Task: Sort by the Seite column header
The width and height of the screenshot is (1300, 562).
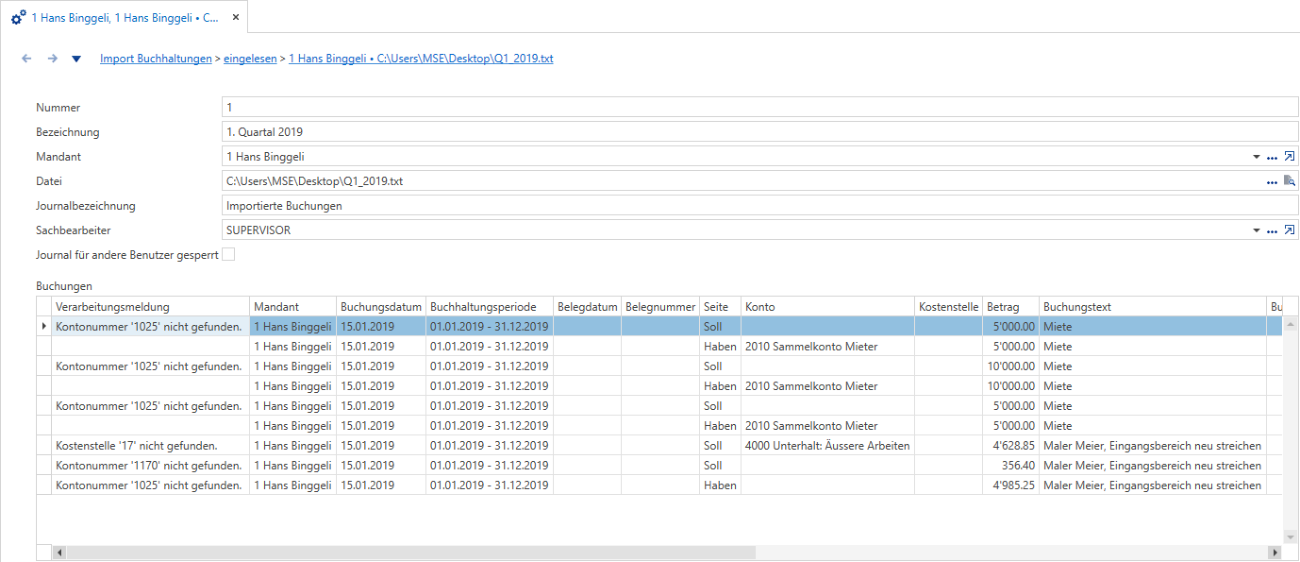Action: coord(720,306)
